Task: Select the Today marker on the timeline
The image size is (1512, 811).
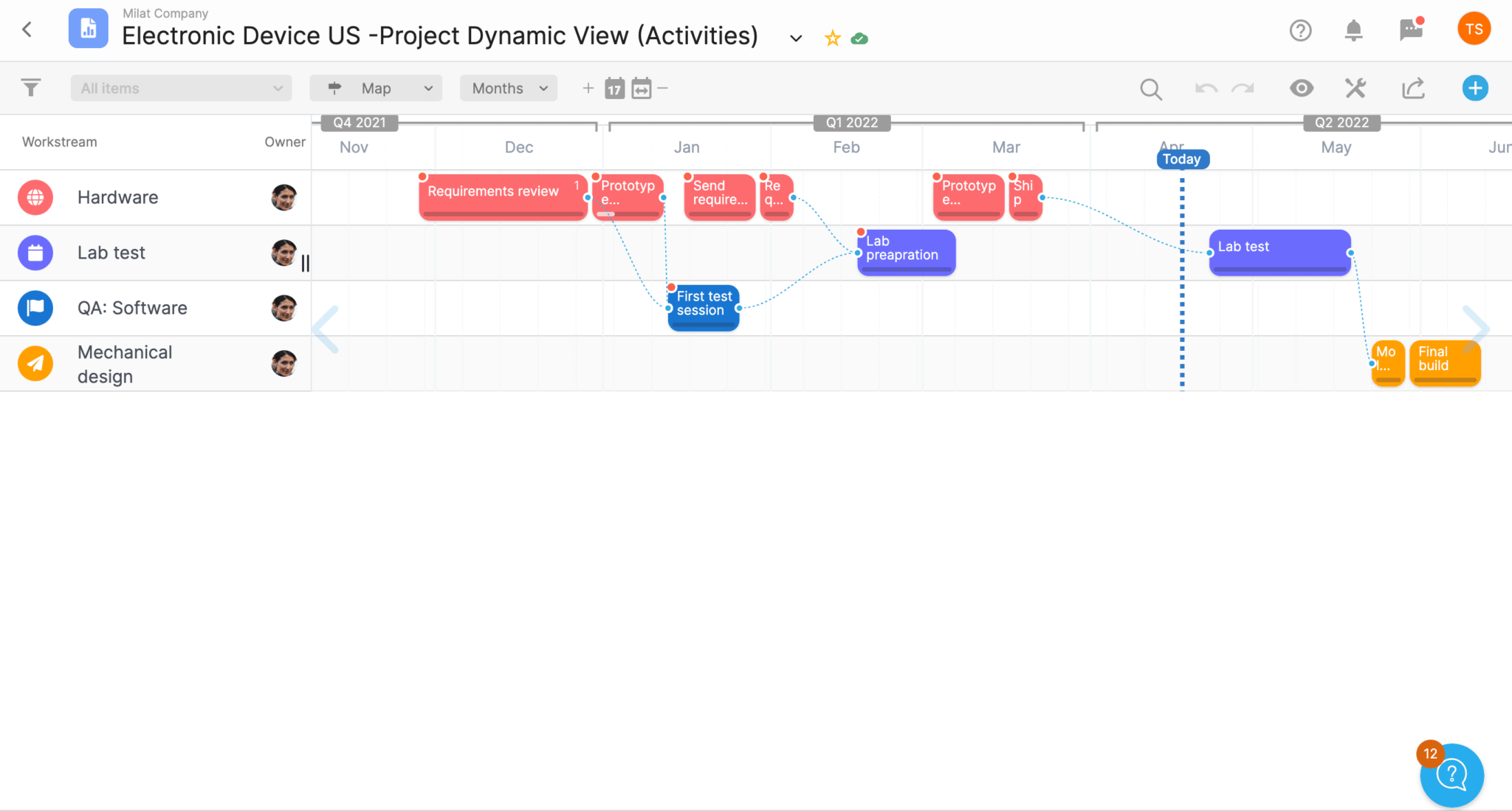Action: pos(1182,159)
